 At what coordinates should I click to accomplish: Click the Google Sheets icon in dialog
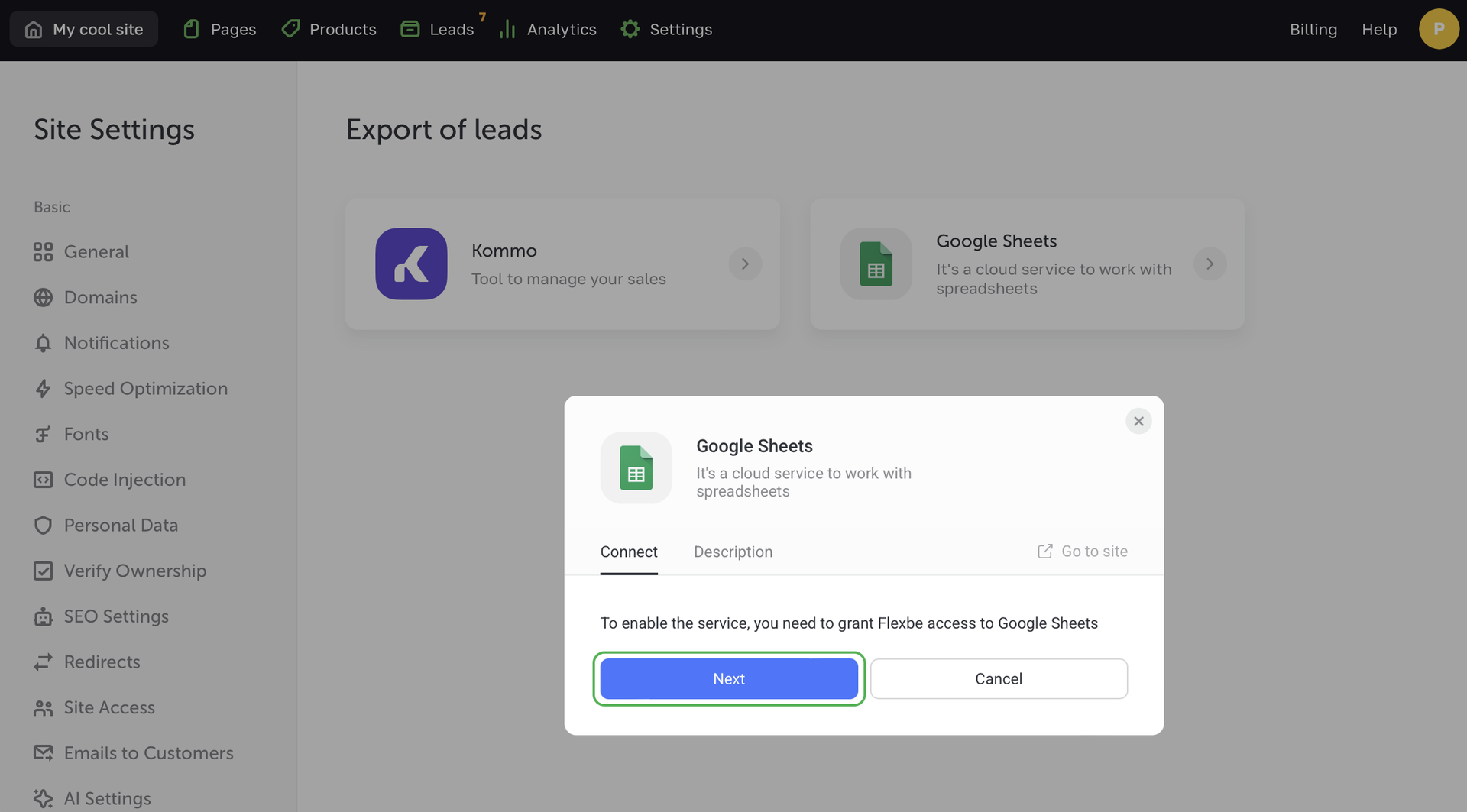pos(636,467)
